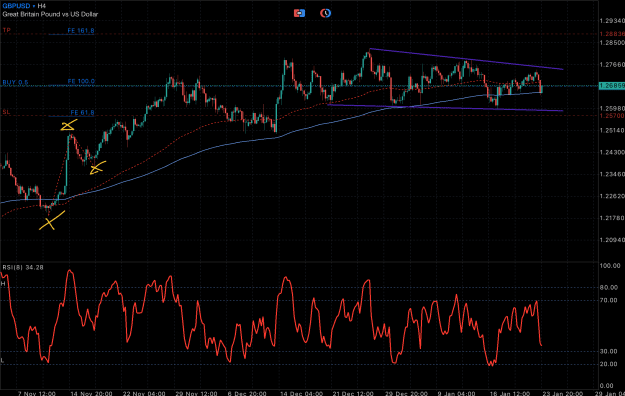Screen dimensions: 625x396
Task: Click the RSI(8) 34.28 indicator label
Action: (x=23, y=268)
